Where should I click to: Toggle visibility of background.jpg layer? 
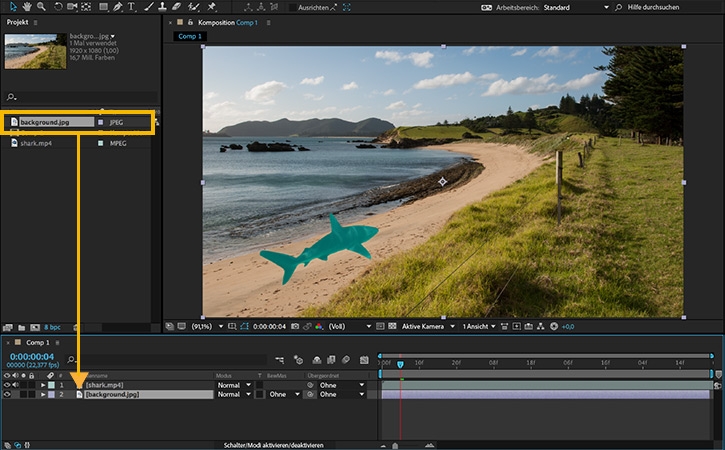click(8, 395)
